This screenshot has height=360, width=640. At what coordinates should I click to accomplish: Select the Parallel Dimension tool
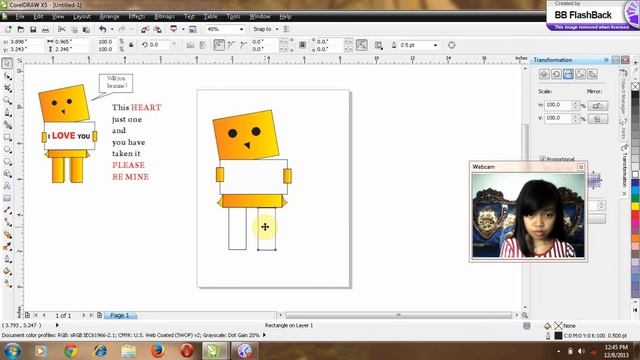pos(7,210)
